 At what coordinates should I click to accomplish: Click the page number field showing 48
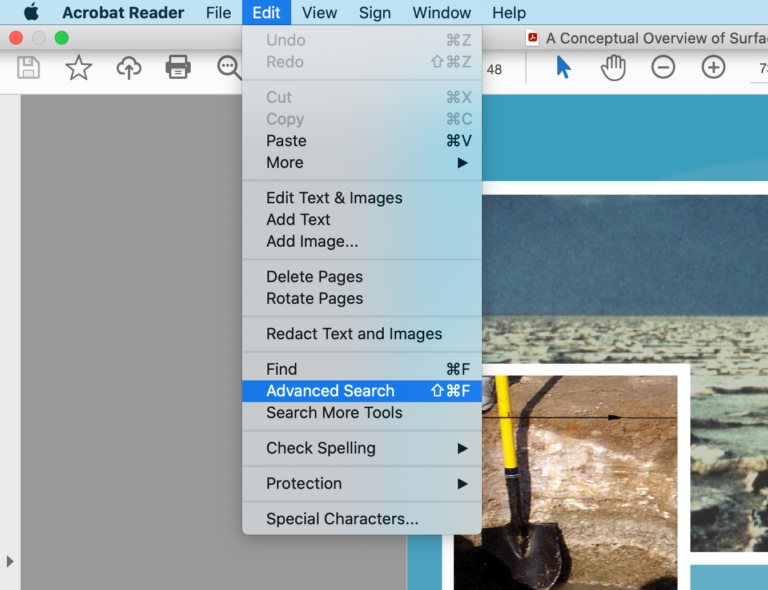494,69
